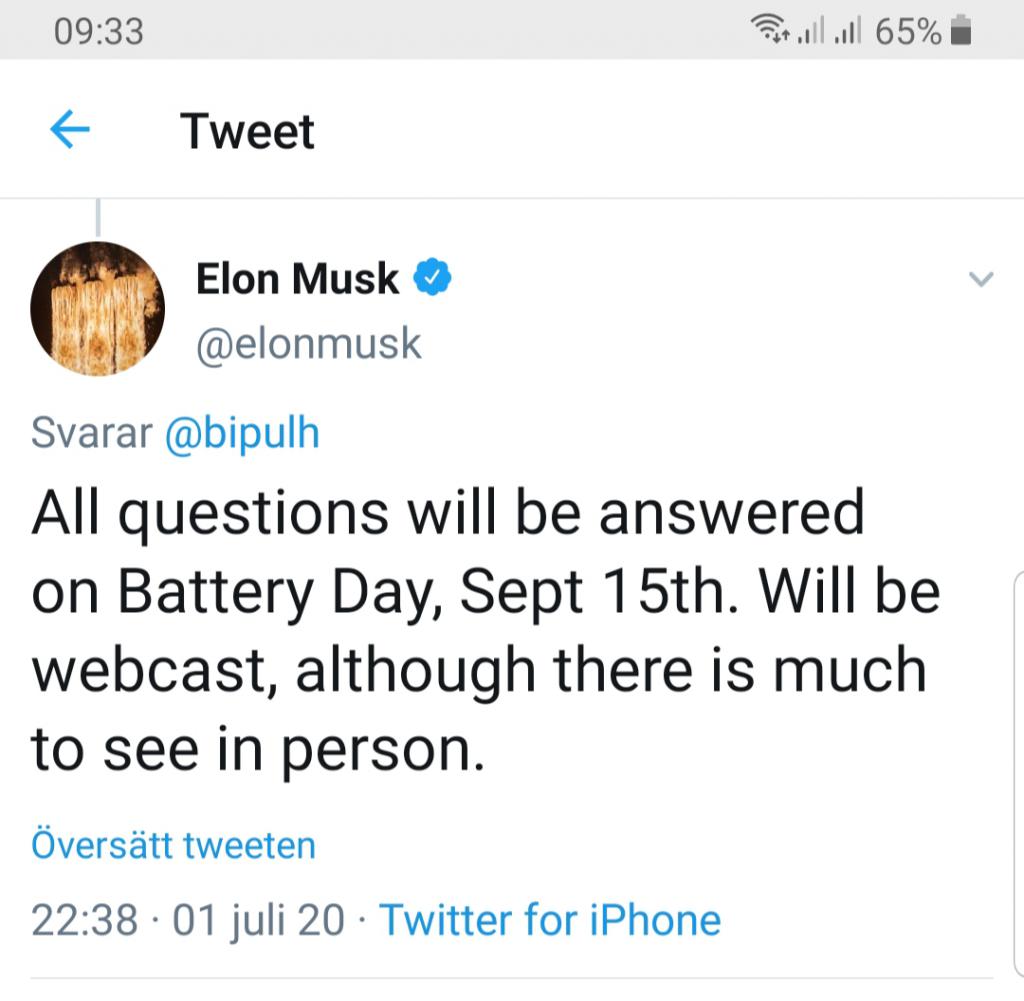
Task: Tap the 65% battery percentage
Action: (908, 31)
